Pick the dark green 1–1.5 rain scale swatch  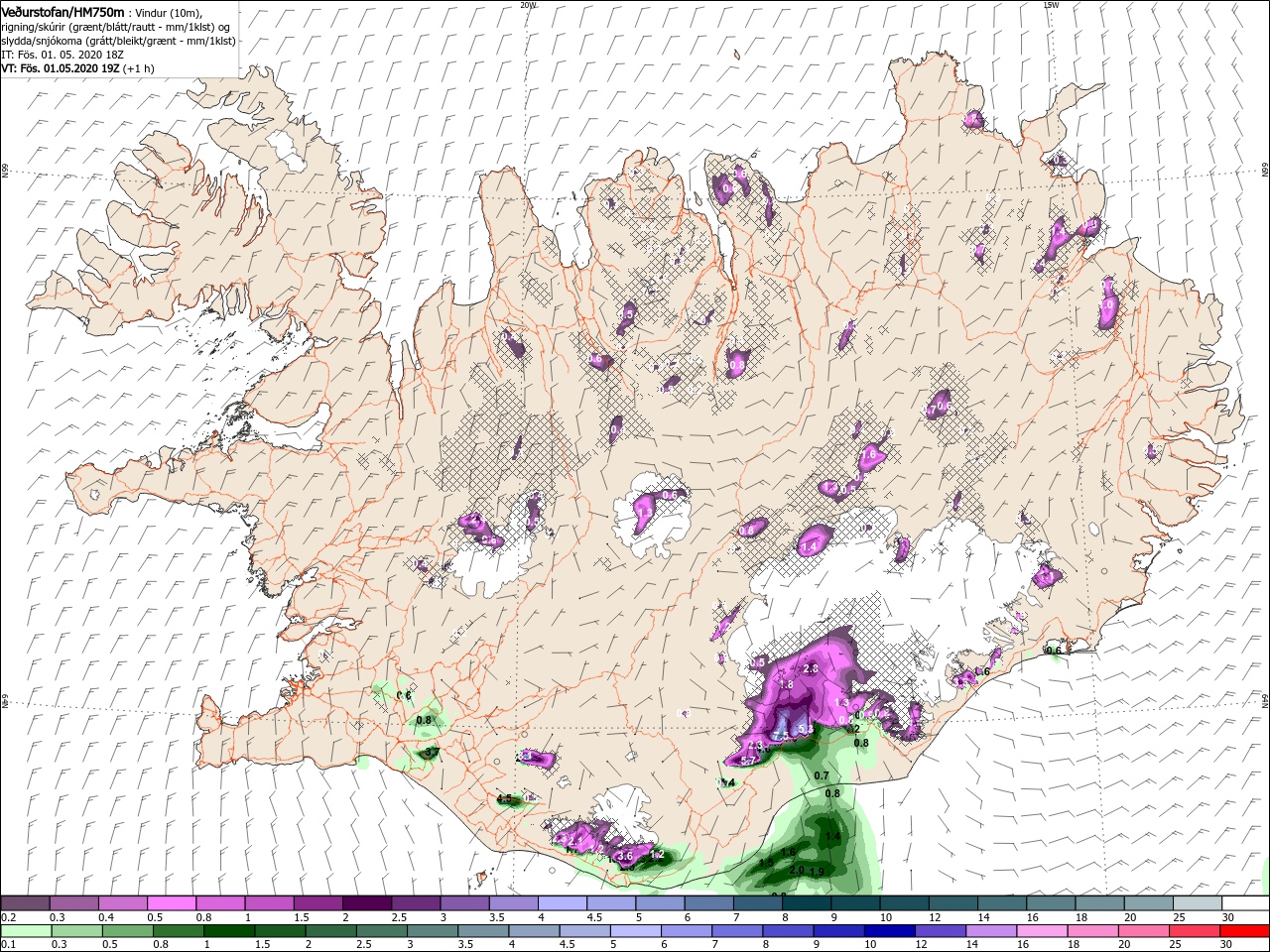tap(230, 931)
